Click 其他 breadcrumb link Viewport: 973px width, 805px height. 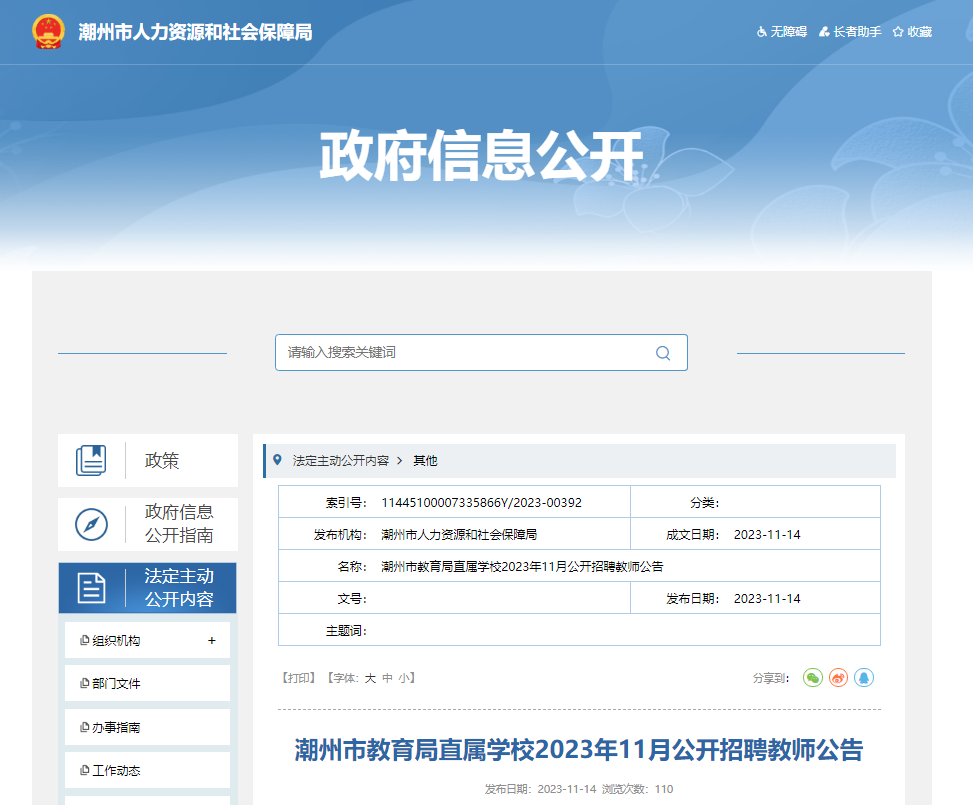coord(426,461)
